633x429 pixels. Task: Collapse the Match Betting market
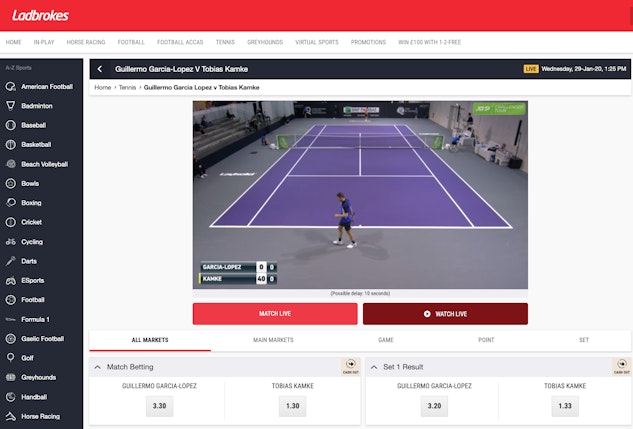pyautogui.click(x=97, y=367)
